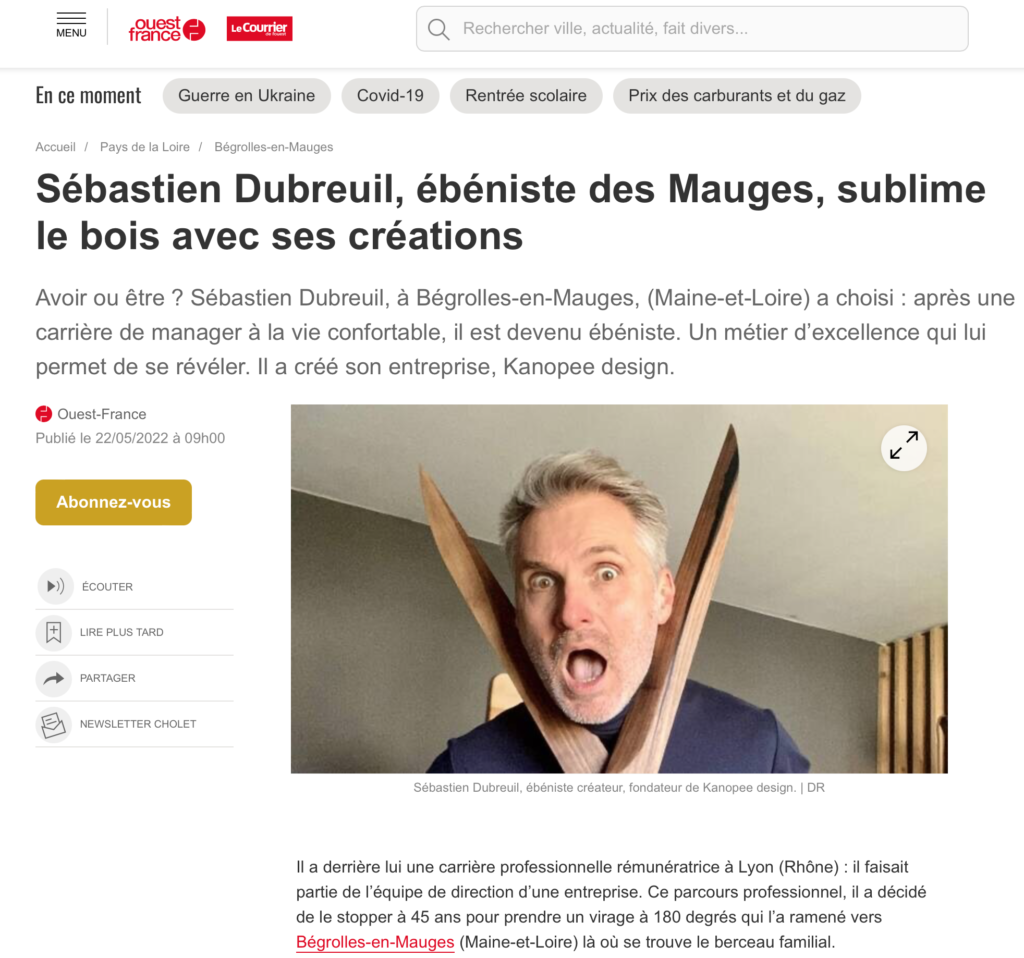
Task: Select the Guerre en Ukraine topic
Action: tap(247, 96)
